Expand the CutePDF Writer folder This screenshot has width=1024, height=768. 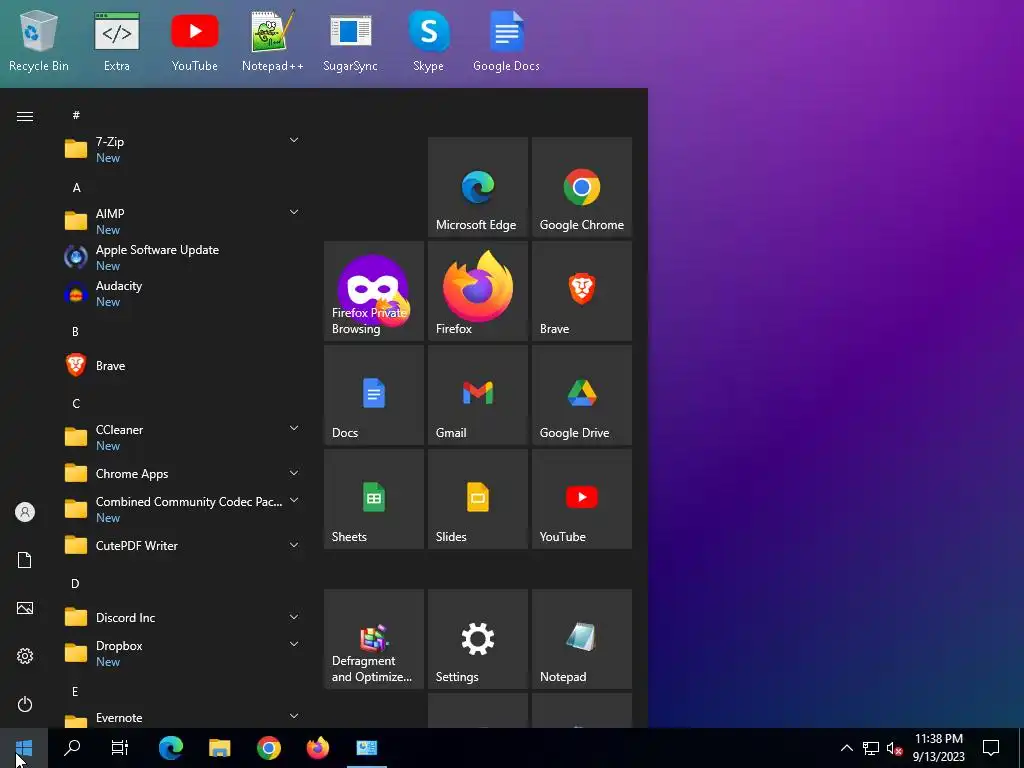click(182, 545)
